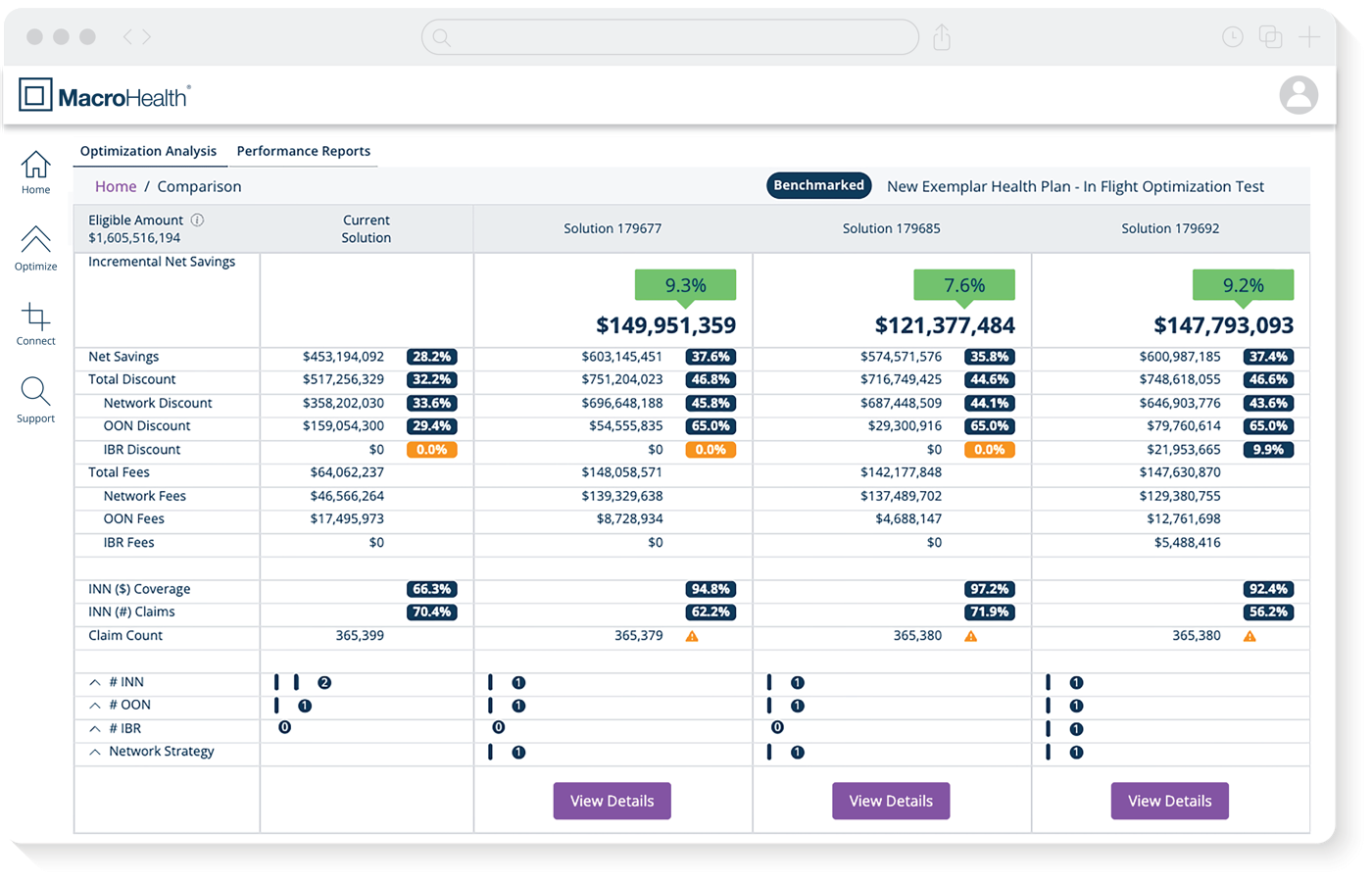
Task: Click warning icon for Solution 179685 claim count
Action: [971, 636]
